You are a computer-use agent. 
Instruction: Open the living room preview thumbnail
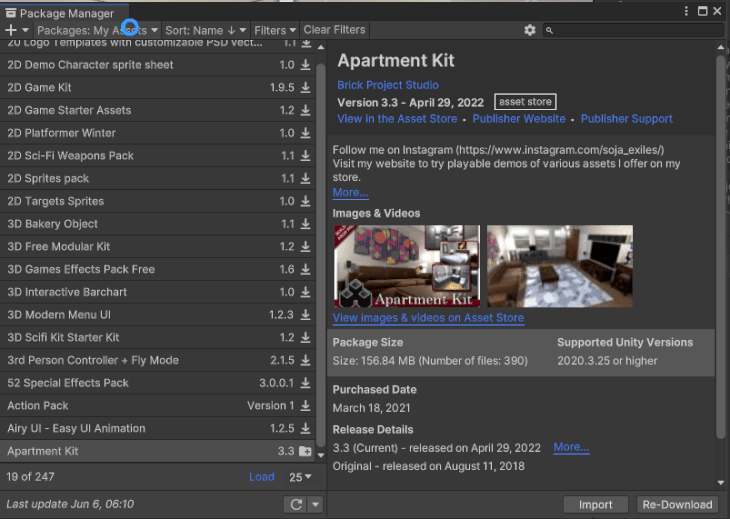(560, 266)
